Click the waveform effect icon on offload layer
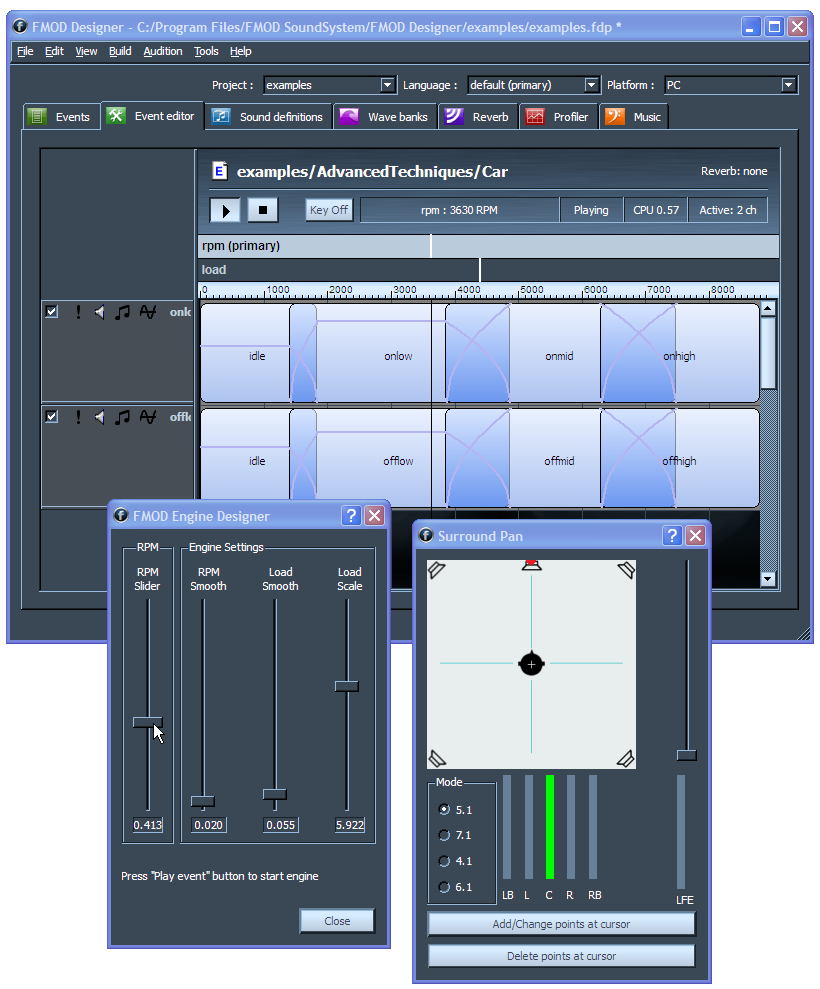 pos(148,416)
